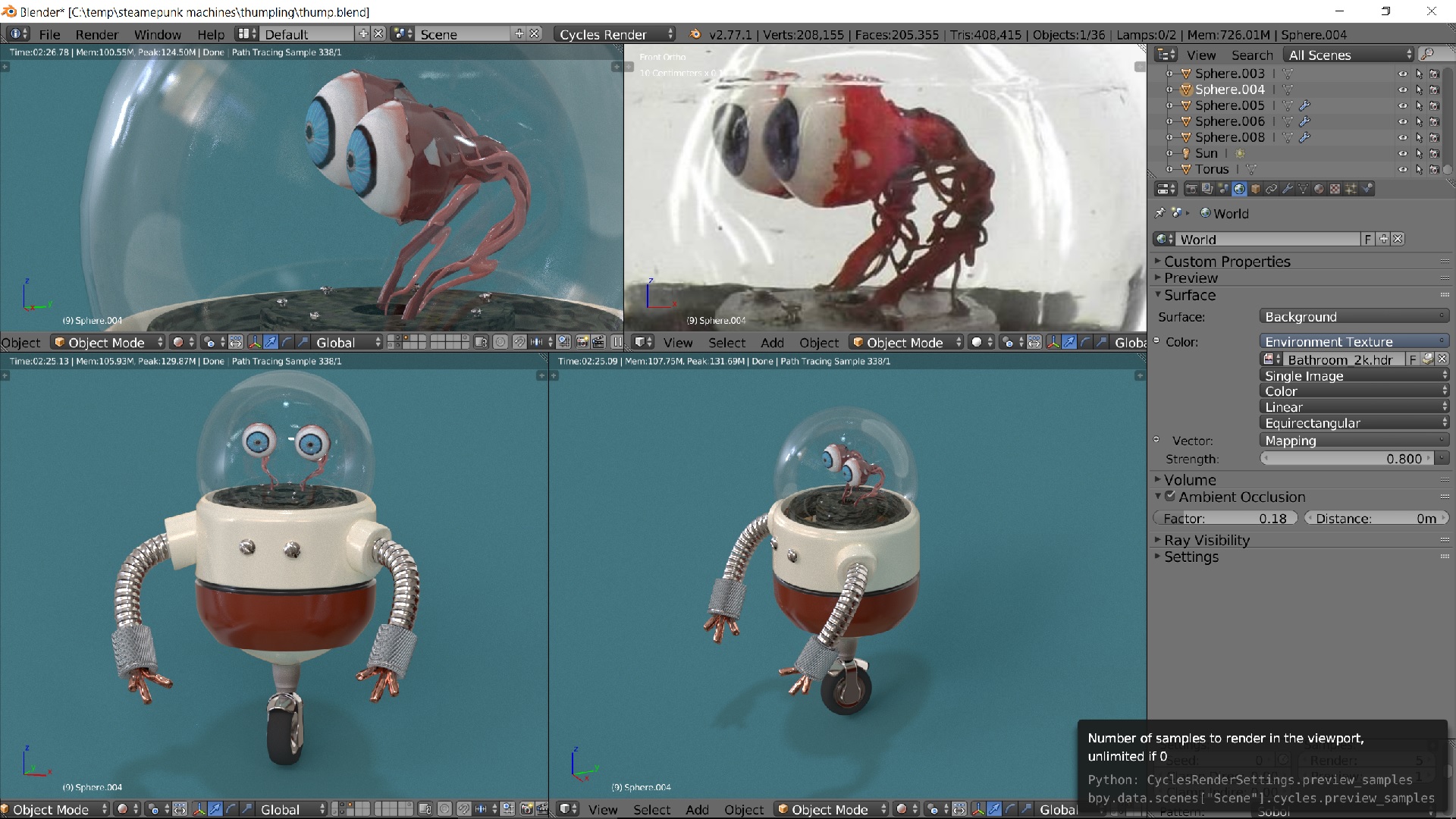Click the outliner search magnifier icon
Screen dimensions: 1456x819
pos(1427,55)
